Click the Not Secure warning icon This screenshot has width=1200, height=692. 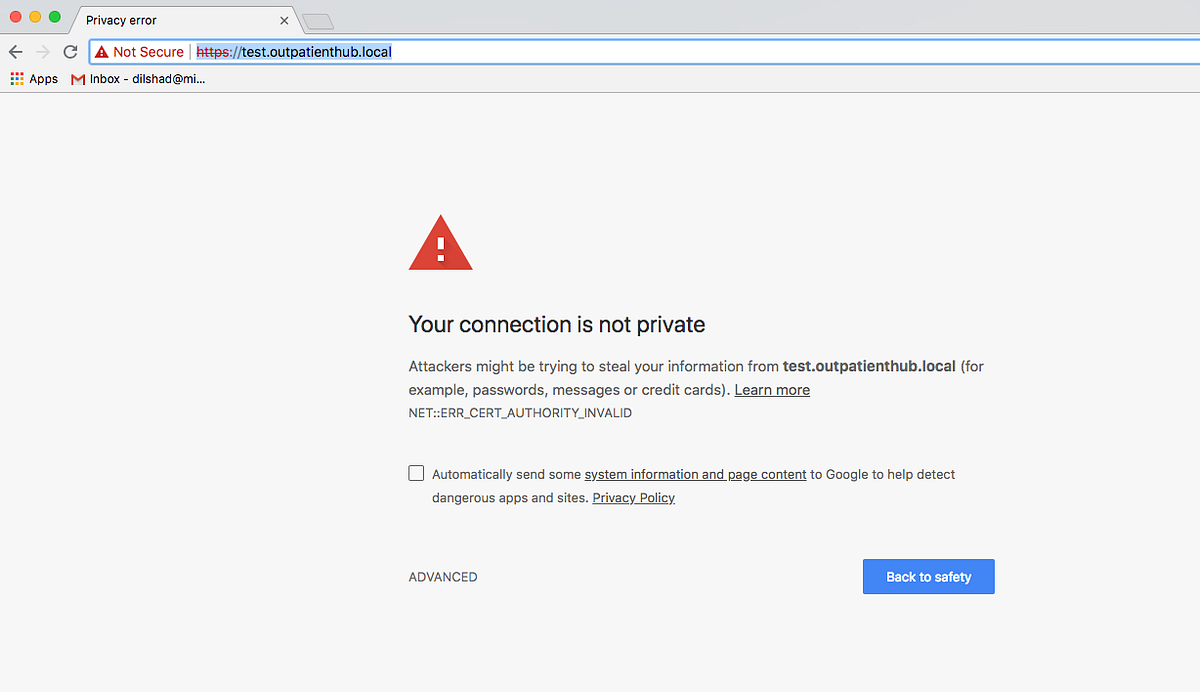point(101,51)
